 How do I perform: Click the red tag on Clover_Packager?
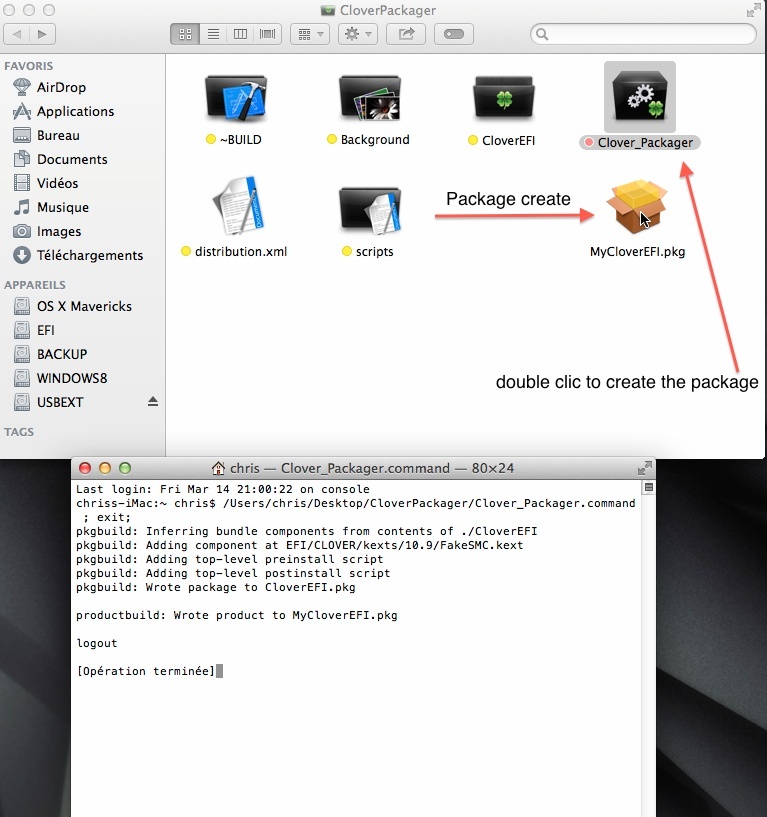[589, 142]
